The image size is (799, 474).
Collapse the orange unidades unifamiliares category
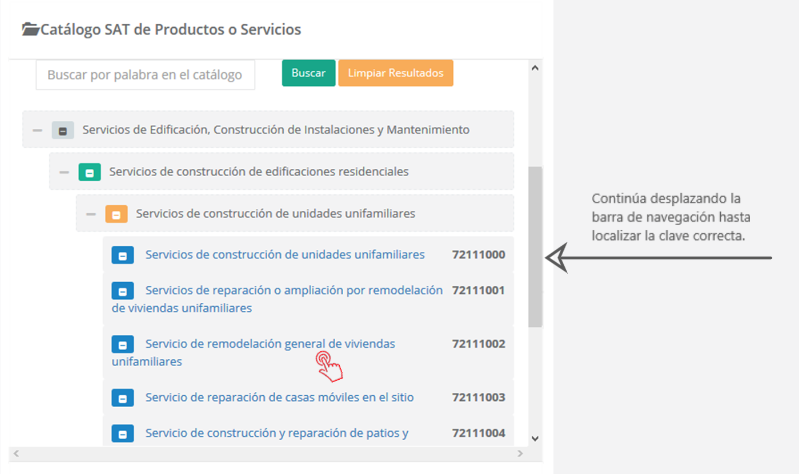91,214
